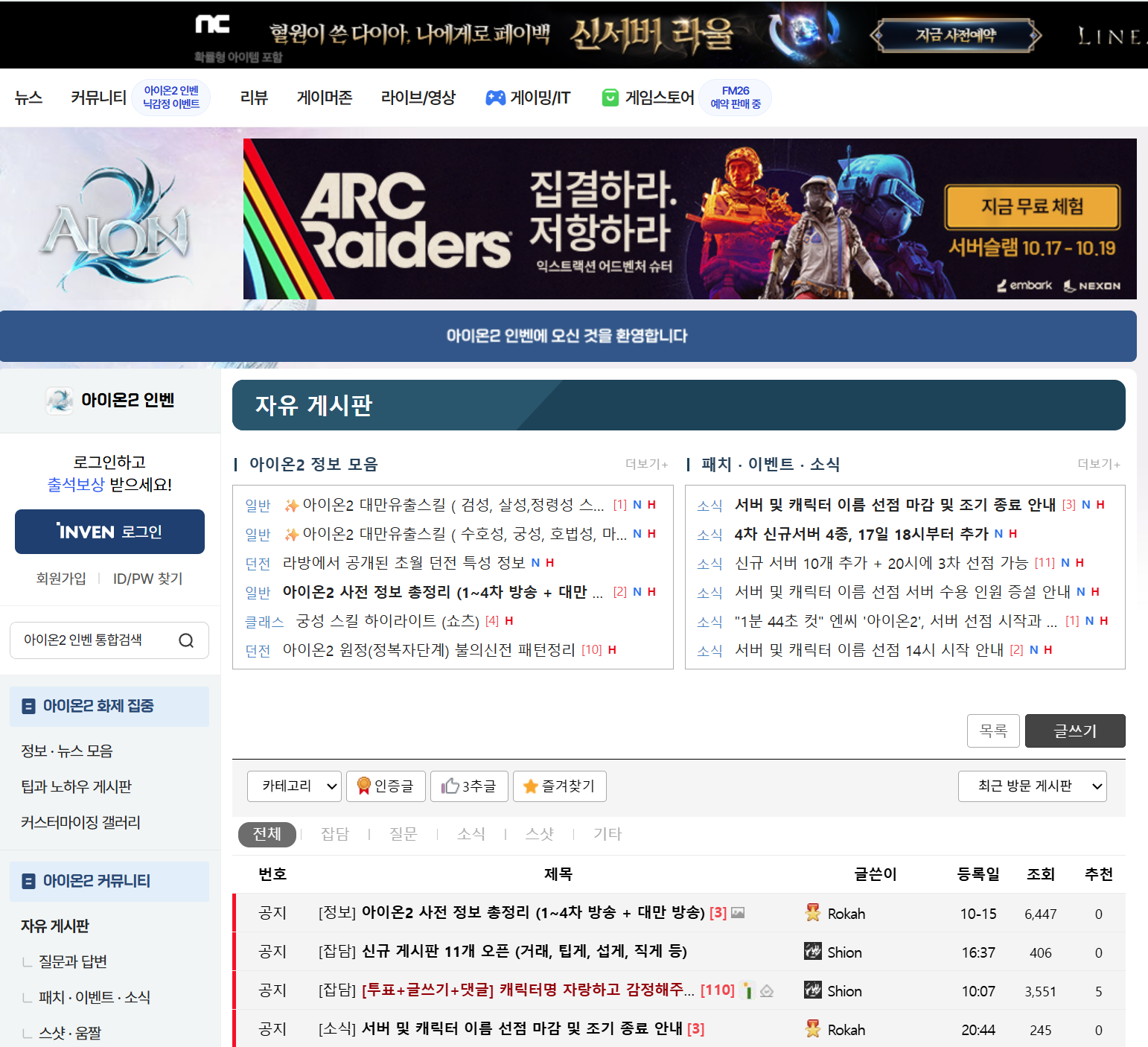Select the 전체 filter tab
The width and height of the screenshot is (1148, 1047).
[267, 834]
